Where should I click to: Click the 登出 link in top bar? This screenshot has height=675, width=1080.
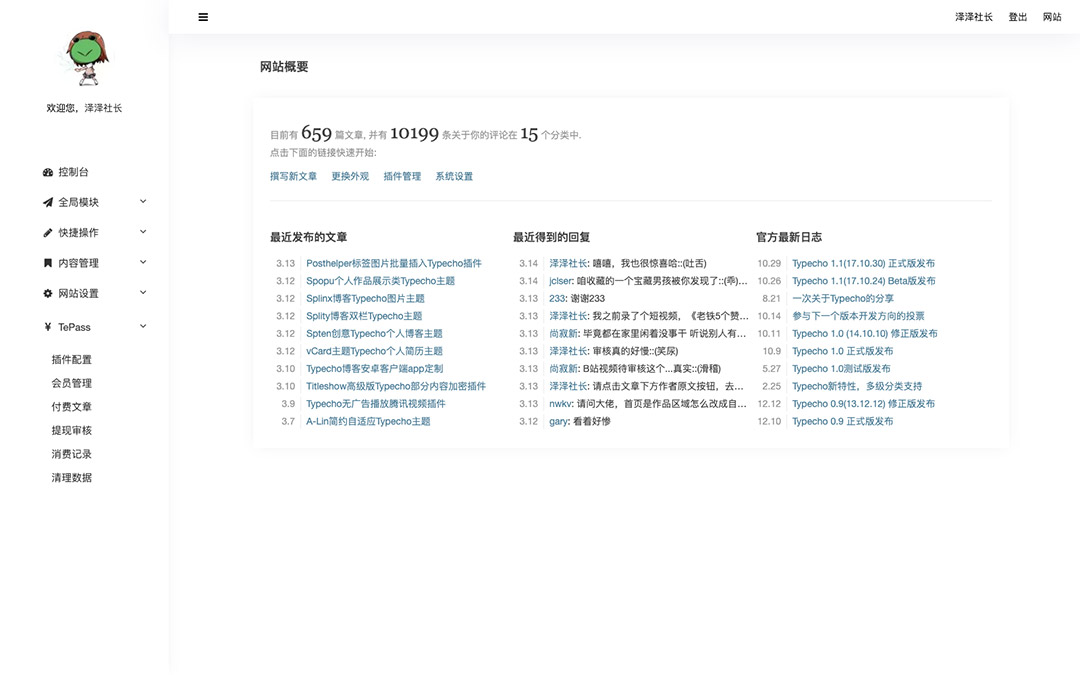click(1018, 17)
